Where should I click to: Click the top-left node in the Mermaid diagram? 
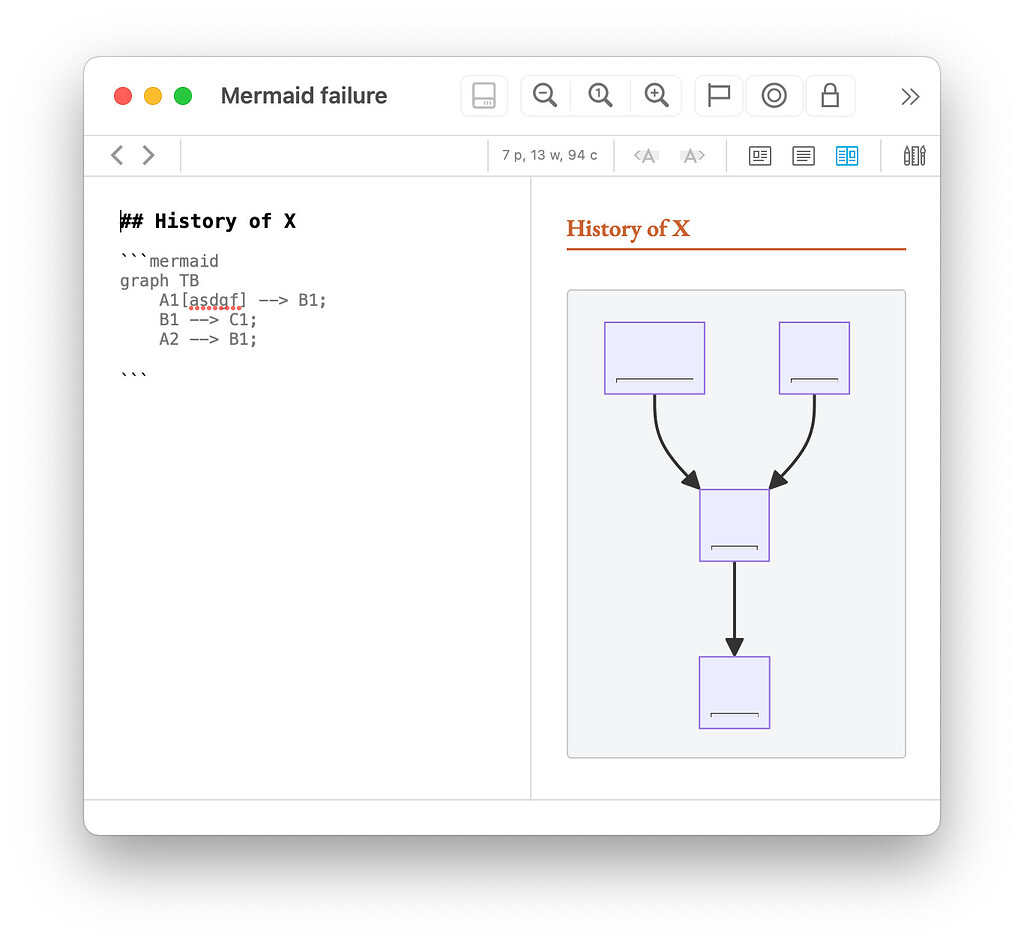pyautogui.click(x=654, y=357)
